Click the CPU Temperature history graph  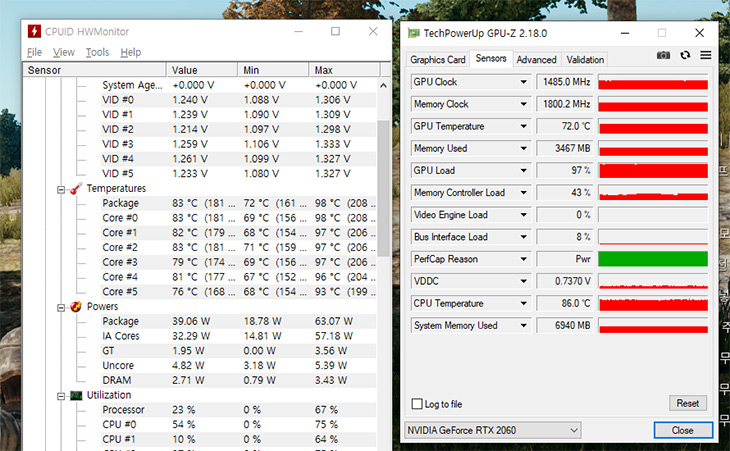coord(653,303)
